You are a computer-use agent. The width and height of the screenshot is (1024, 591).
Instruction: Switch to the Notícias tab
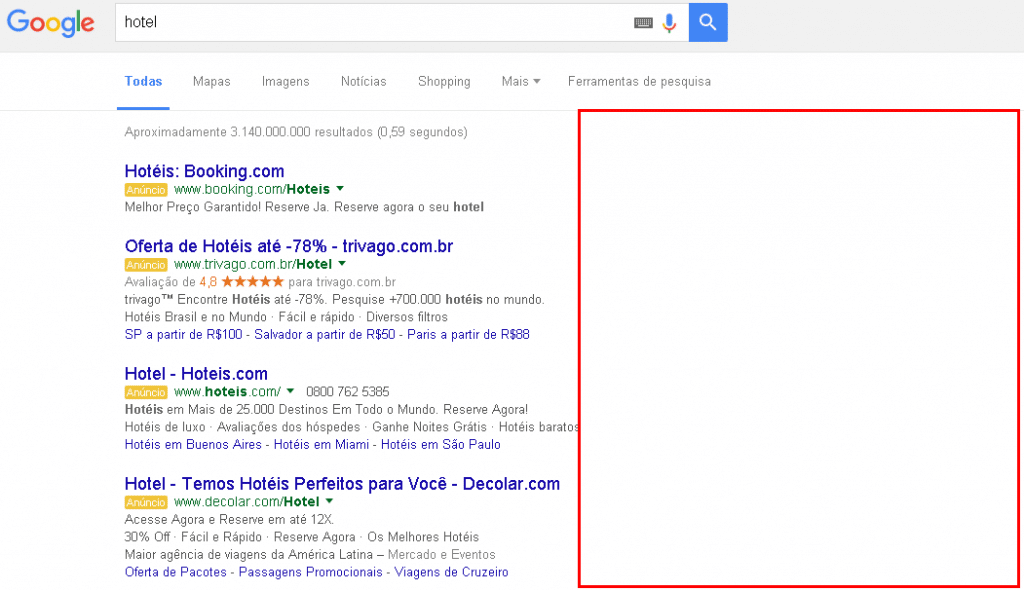point(363,81)
